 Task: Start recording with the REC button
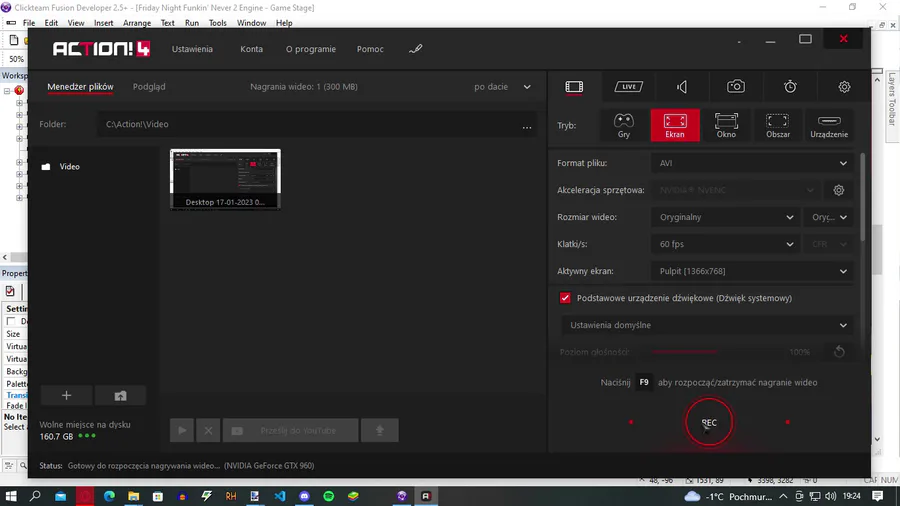coord(709,422)
